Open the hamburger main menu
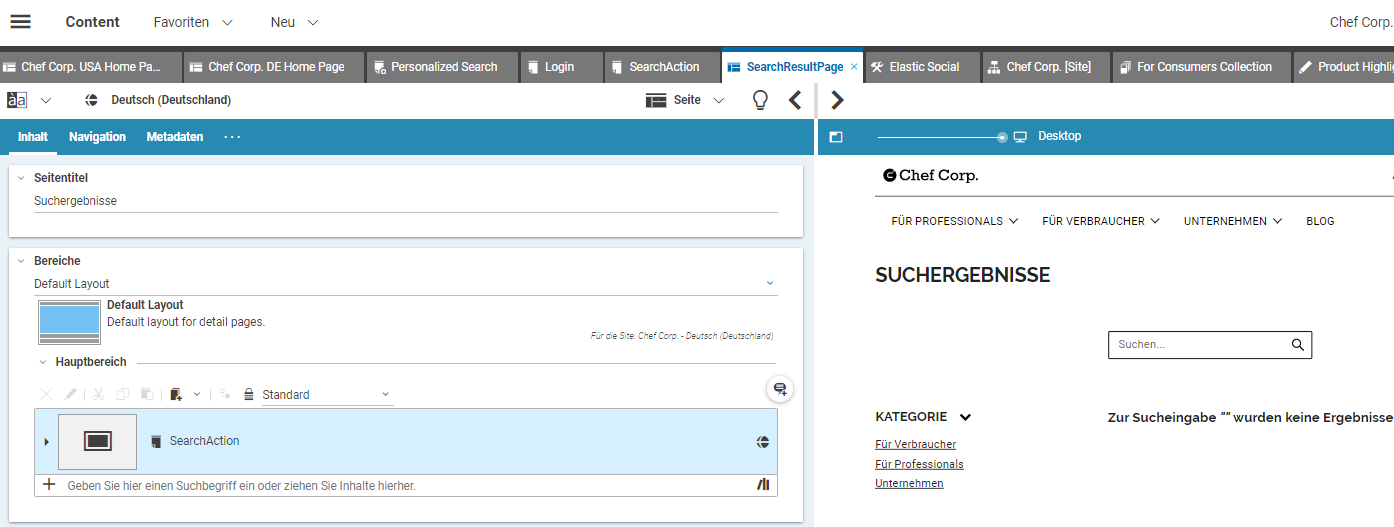The image size is (1394, 527). 20,22
